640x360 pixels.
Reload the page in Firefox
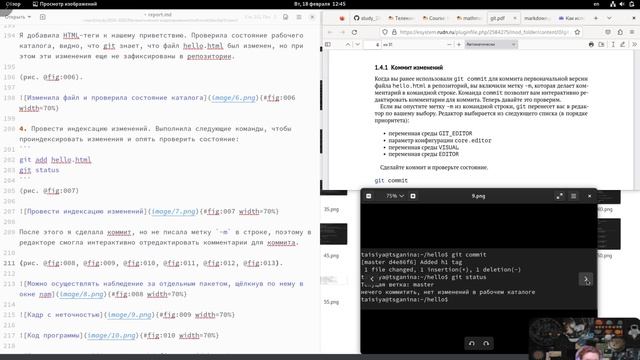[354, 32]
